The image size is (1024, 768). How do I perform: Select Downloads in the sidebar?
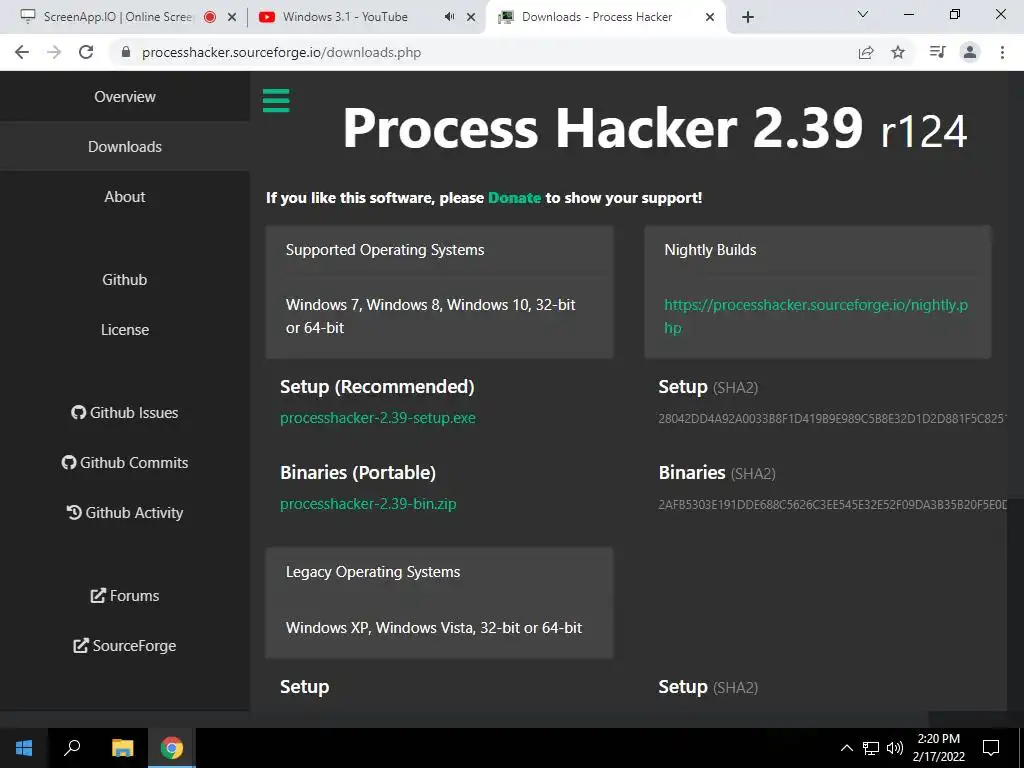point(125,146)
